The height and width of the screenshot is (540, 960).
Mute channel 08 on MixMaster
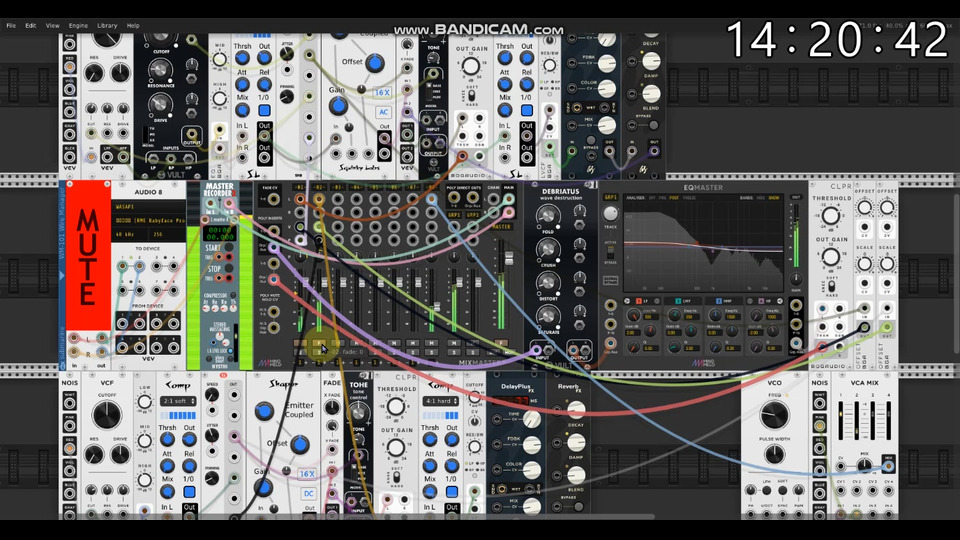pyautogui.click(x=431, y=343)
